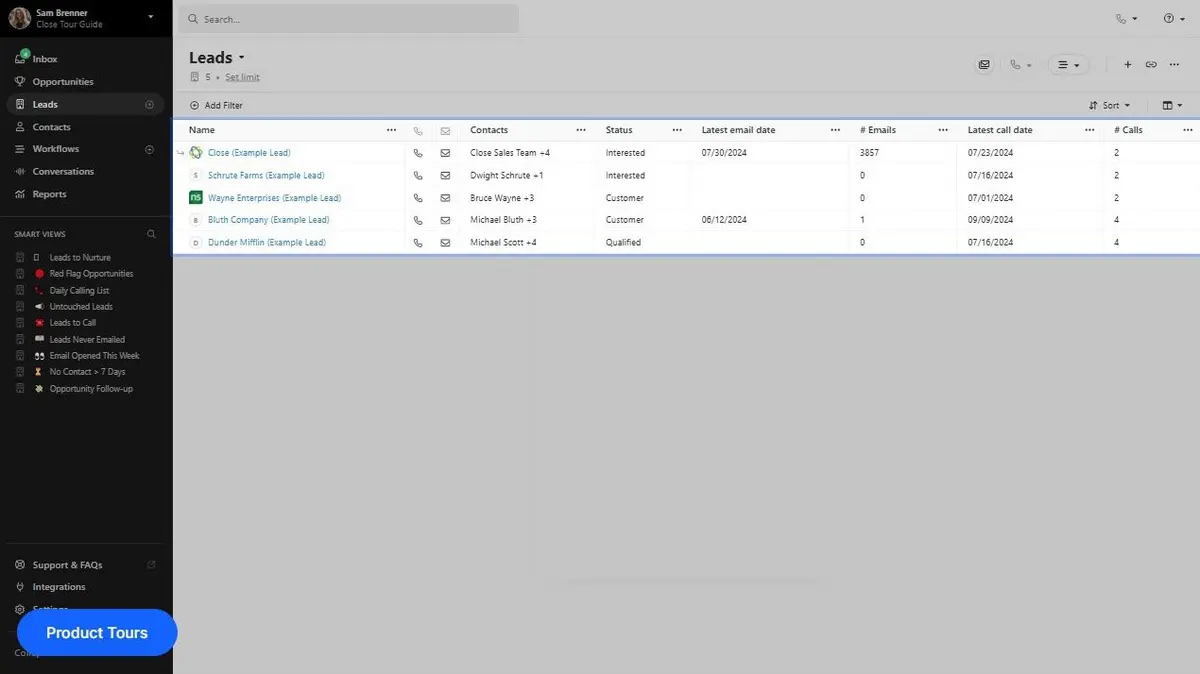Copy the link using the chain icon
Image resolution: width=1200 pixels, height=674 pixels.
coord(1151,64)
